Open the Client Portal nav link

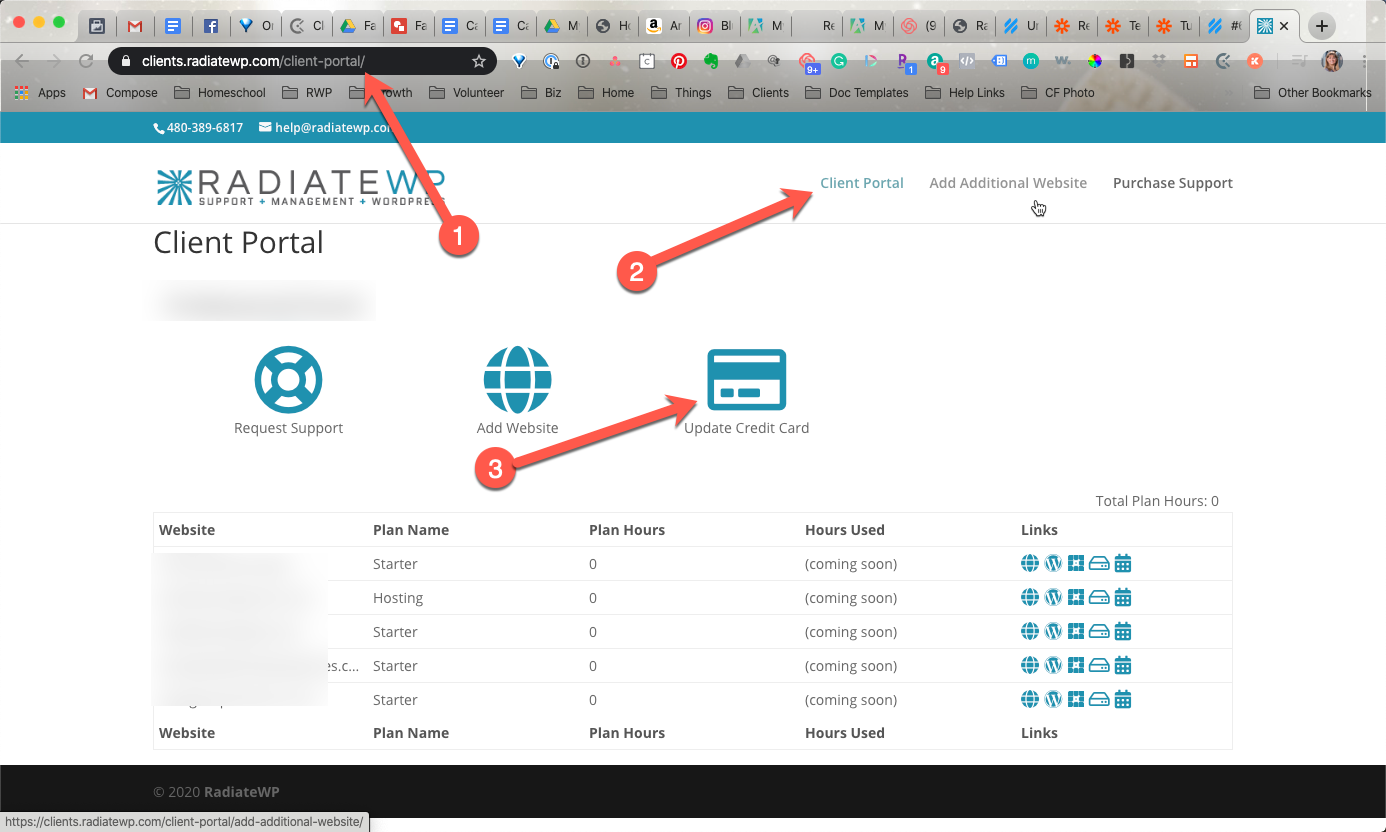pos(862,183)
